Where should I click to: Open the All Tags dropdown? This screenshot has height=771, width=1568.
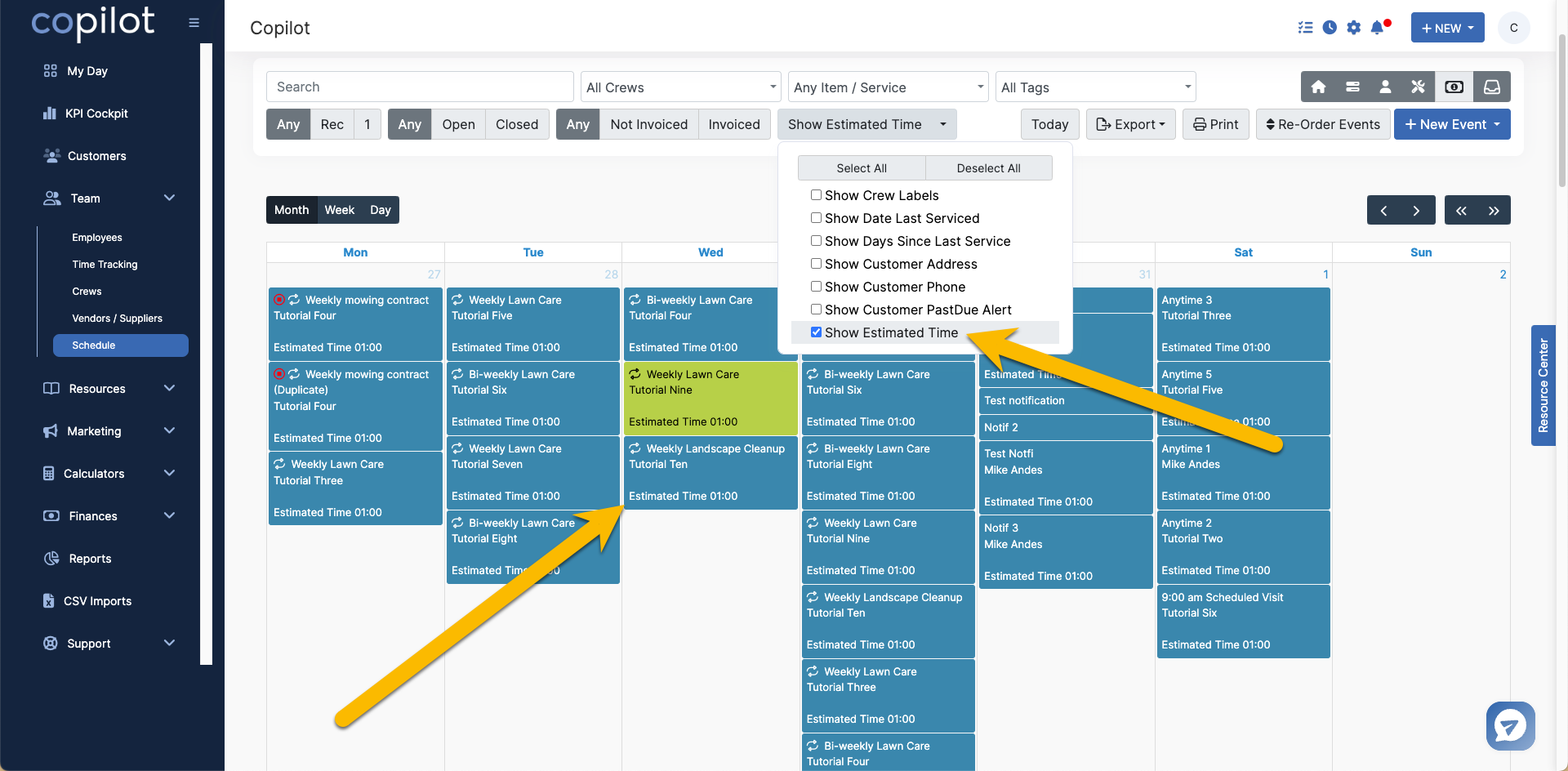point(1096,87)
